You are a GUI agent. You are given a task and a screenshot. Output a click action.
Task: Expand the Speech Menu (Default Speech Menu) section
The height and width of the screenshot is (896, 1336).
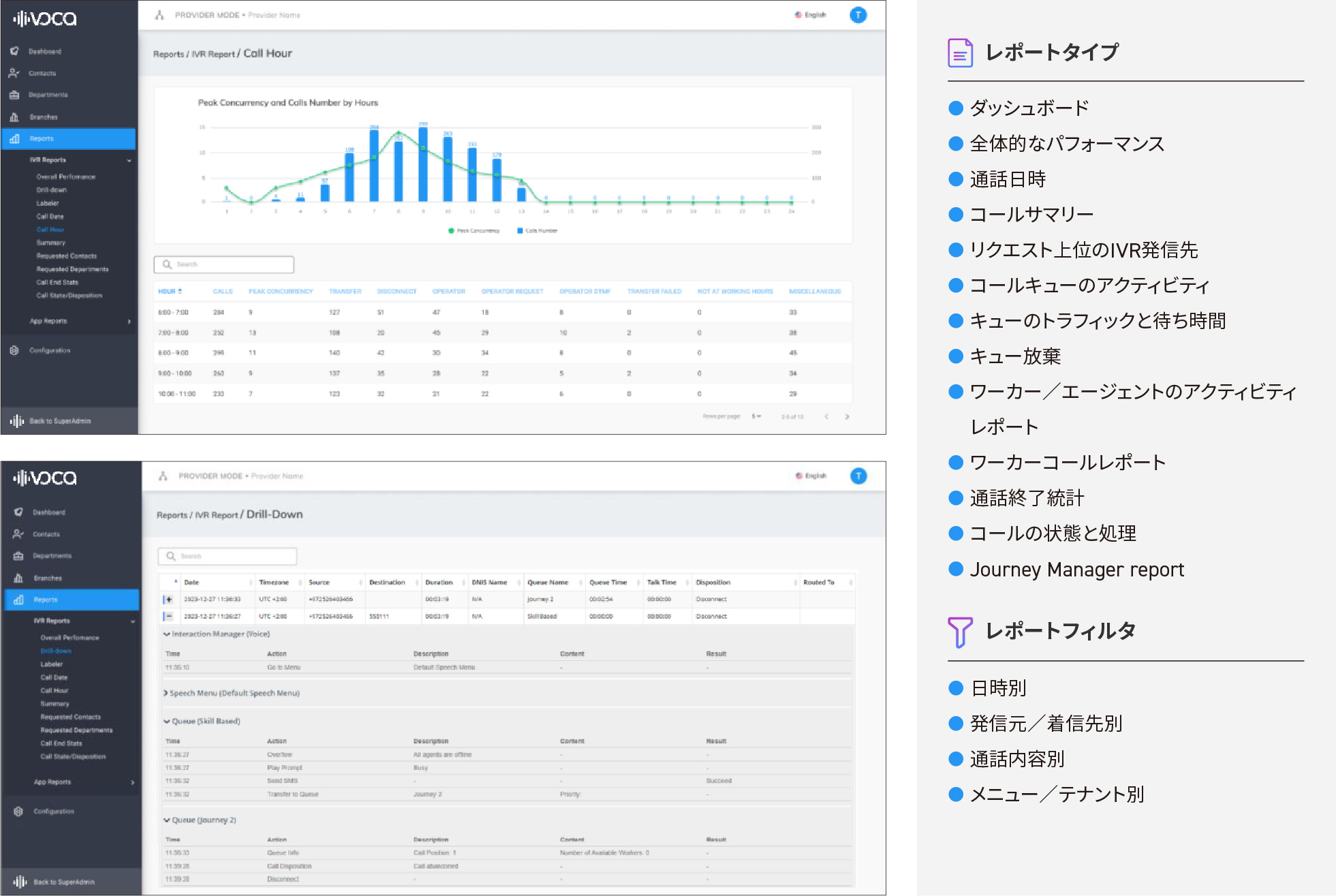coord(166,694)
